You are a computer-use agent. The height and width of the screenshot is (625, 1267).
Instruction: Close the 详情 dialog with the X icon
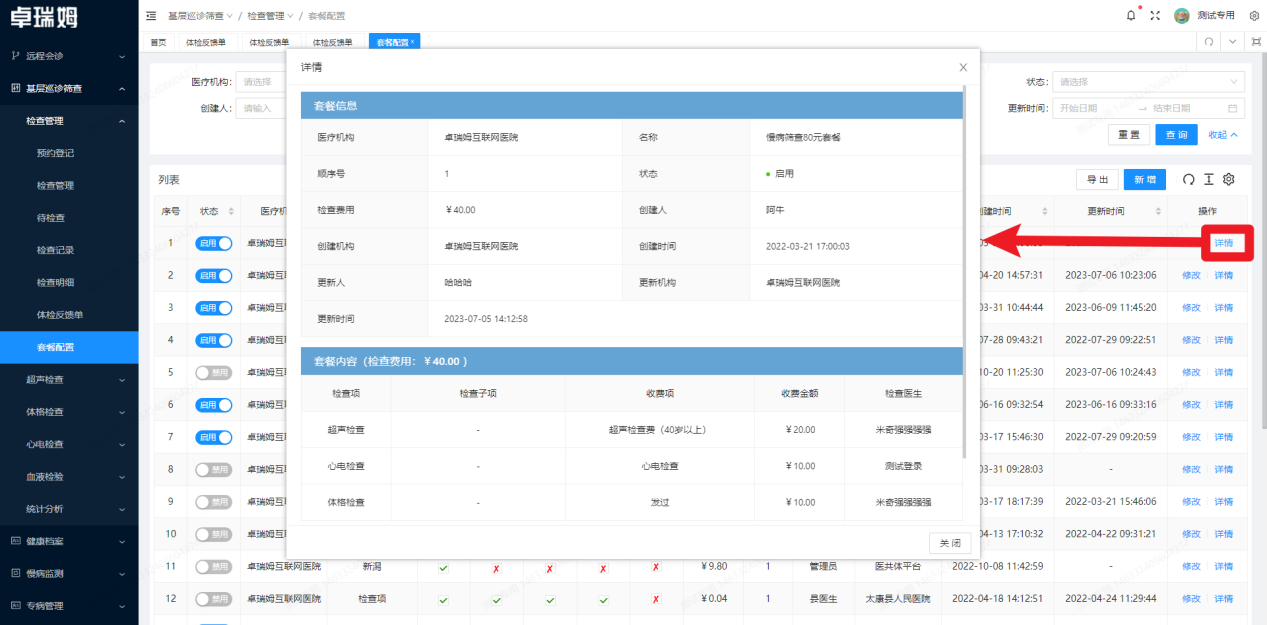(x=963, y=67)
